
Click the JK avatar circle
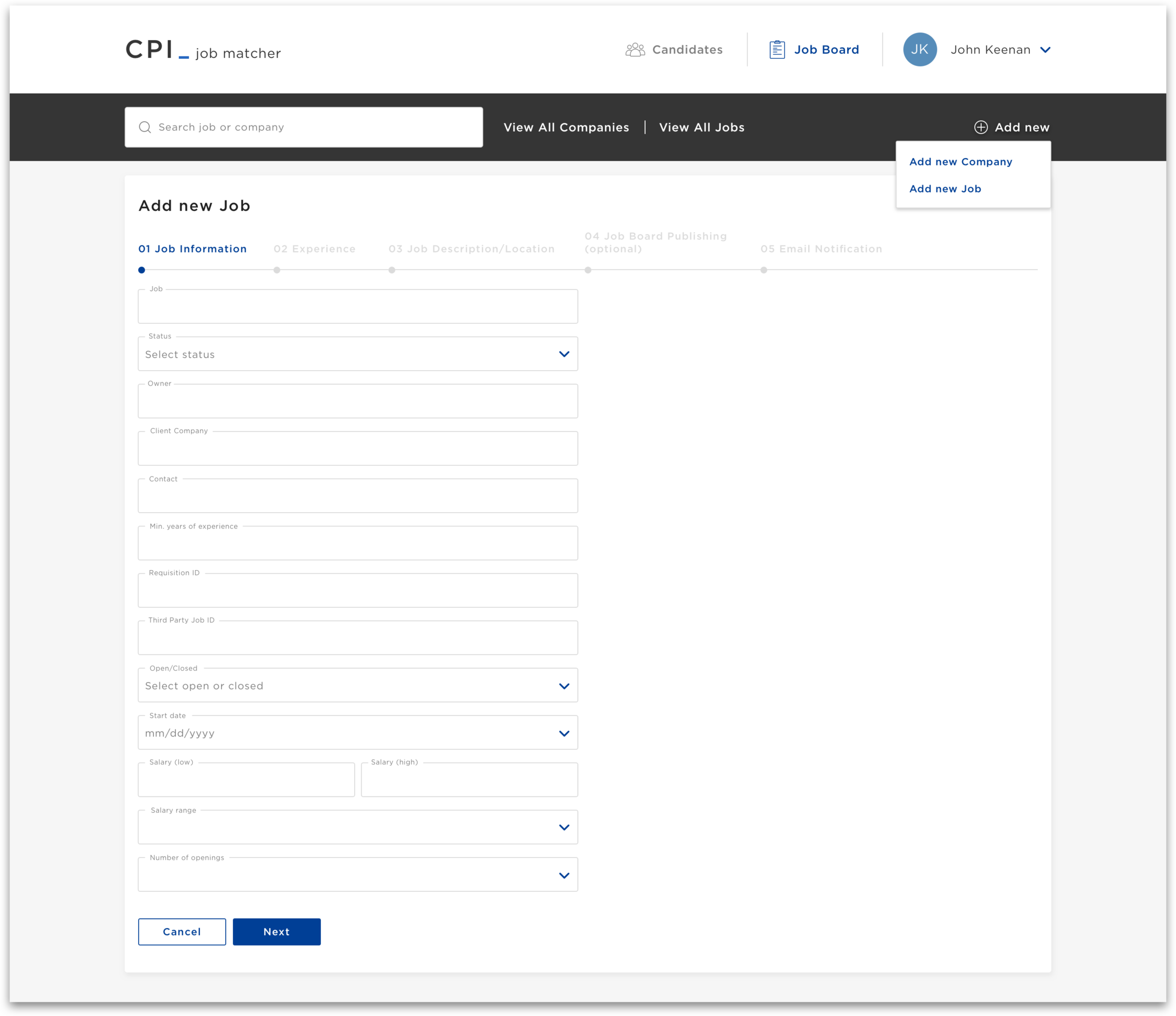coord(920,49)
